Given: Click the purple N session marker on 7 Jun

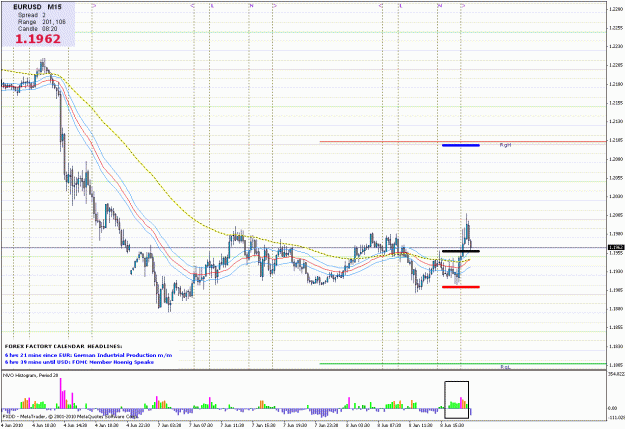Looking at the screenshot, I should click(x=251, y=6).
